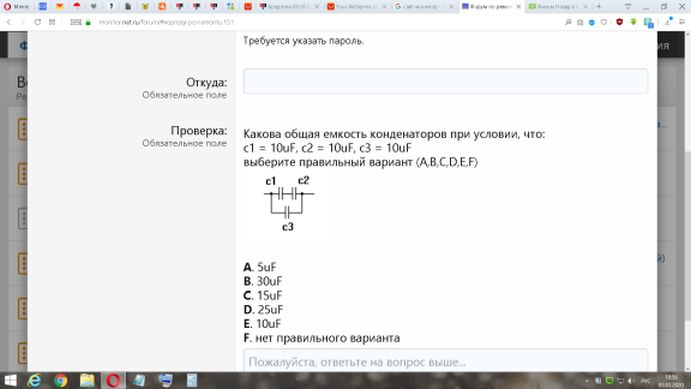Screen dimensions: 691x389
Task: Open the pinned question mark tab
Action: point(111,6)
